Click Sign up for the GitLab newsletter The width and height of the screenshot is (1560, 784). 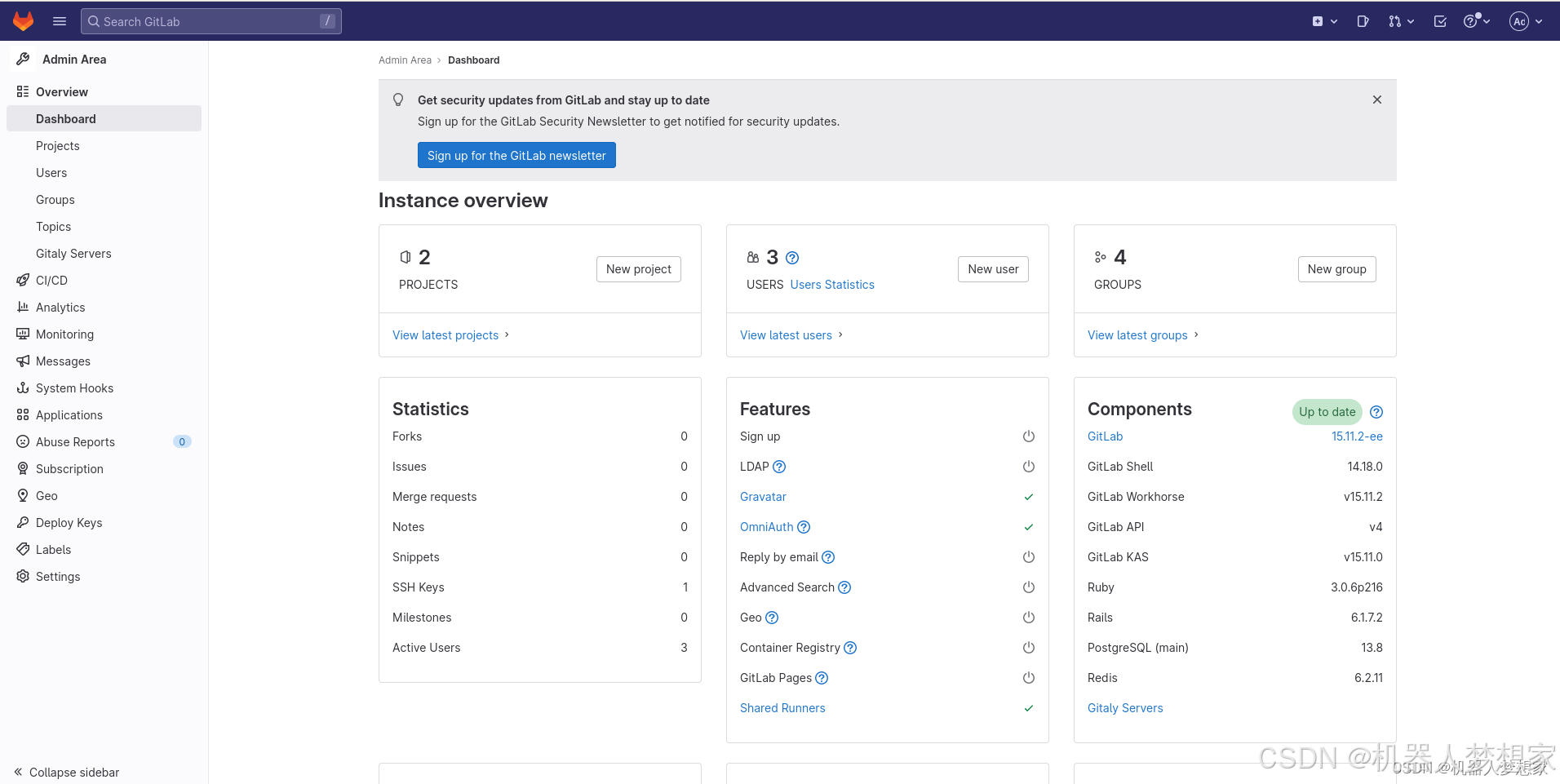(x=516, y=155)
